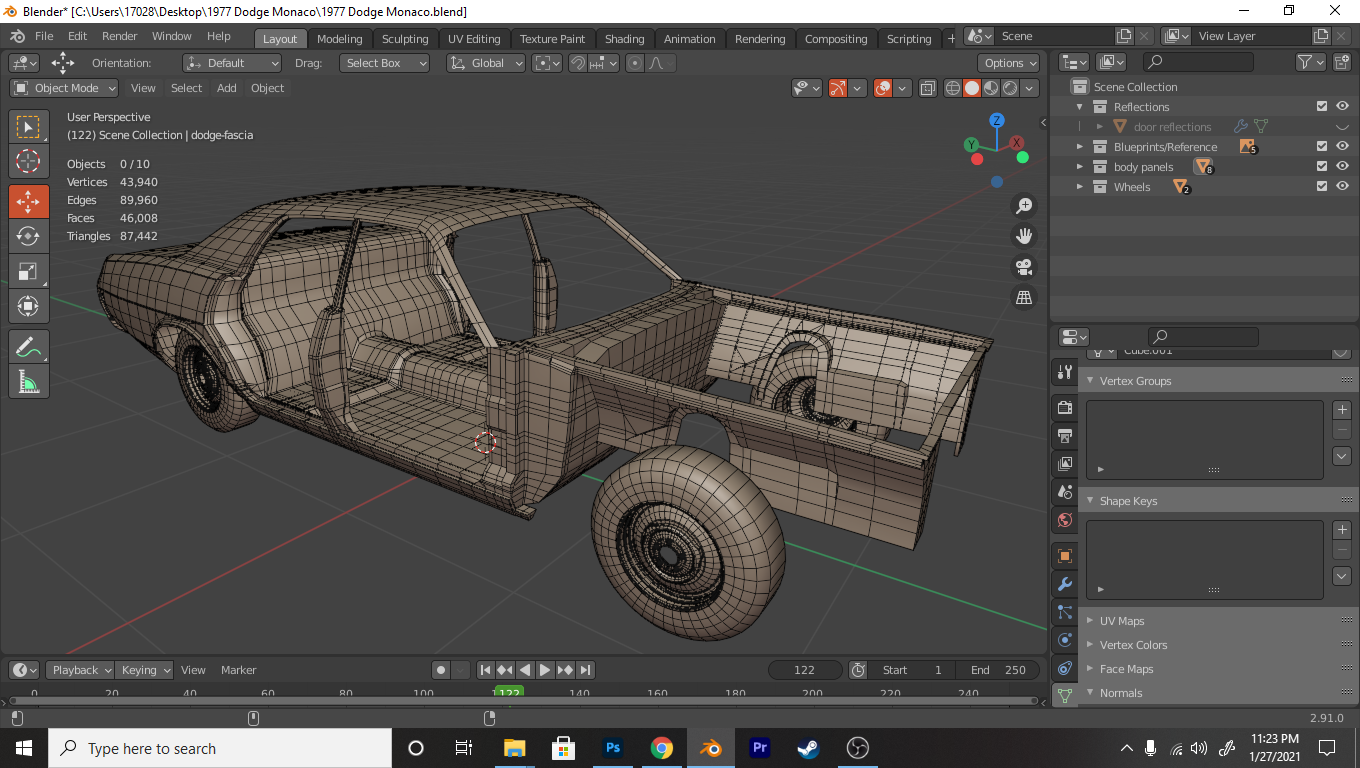This screenshot has height=768, width=1360.
Task: Expand the Blueprints/Reference collection
Action: click(x=1080, y=147)
